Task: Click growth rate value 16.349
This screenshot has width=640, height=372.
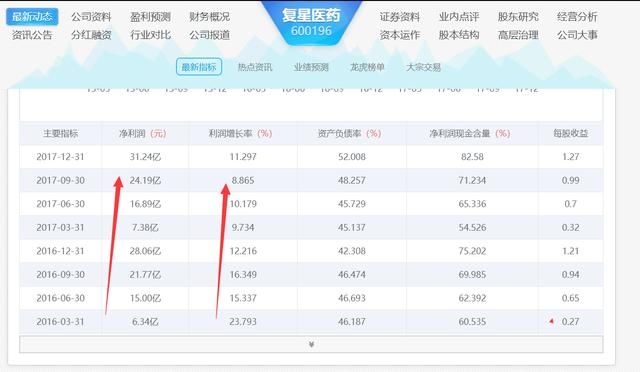Action: [243, 274]
